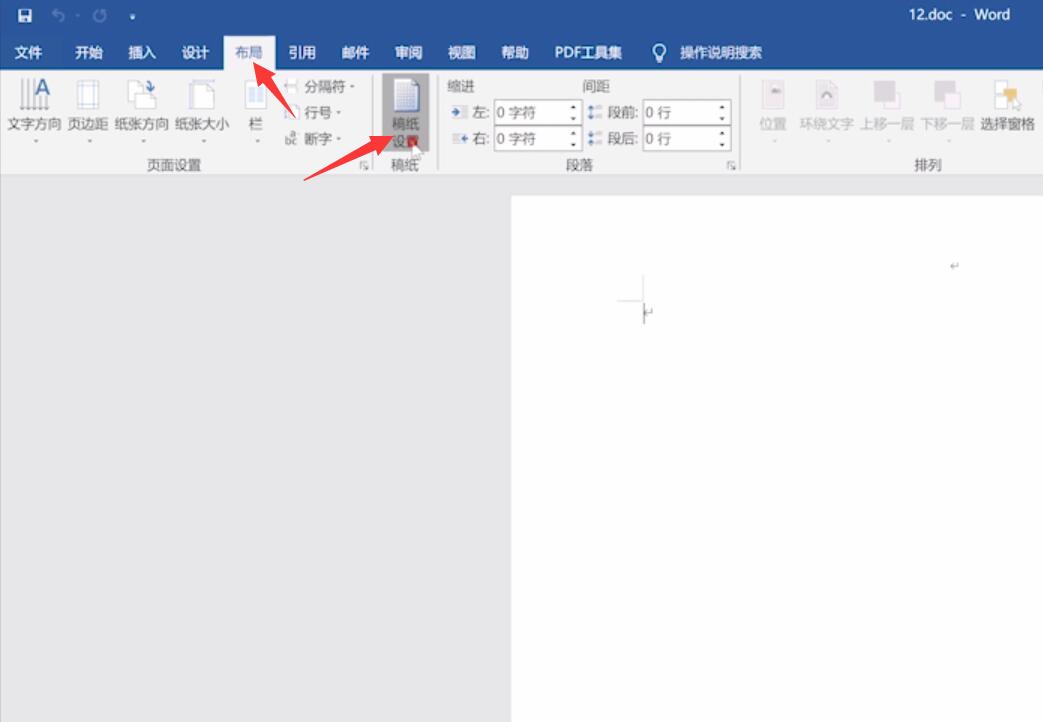Open the Quick Access Toolbar customize arrow

(132, 17)
